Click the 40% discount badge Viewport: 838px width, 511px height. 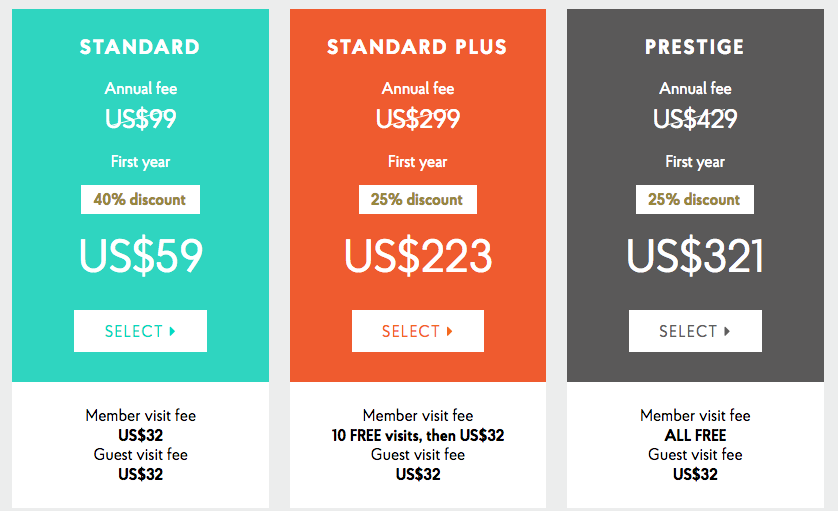pyautogui.click(x=140, y=199)
